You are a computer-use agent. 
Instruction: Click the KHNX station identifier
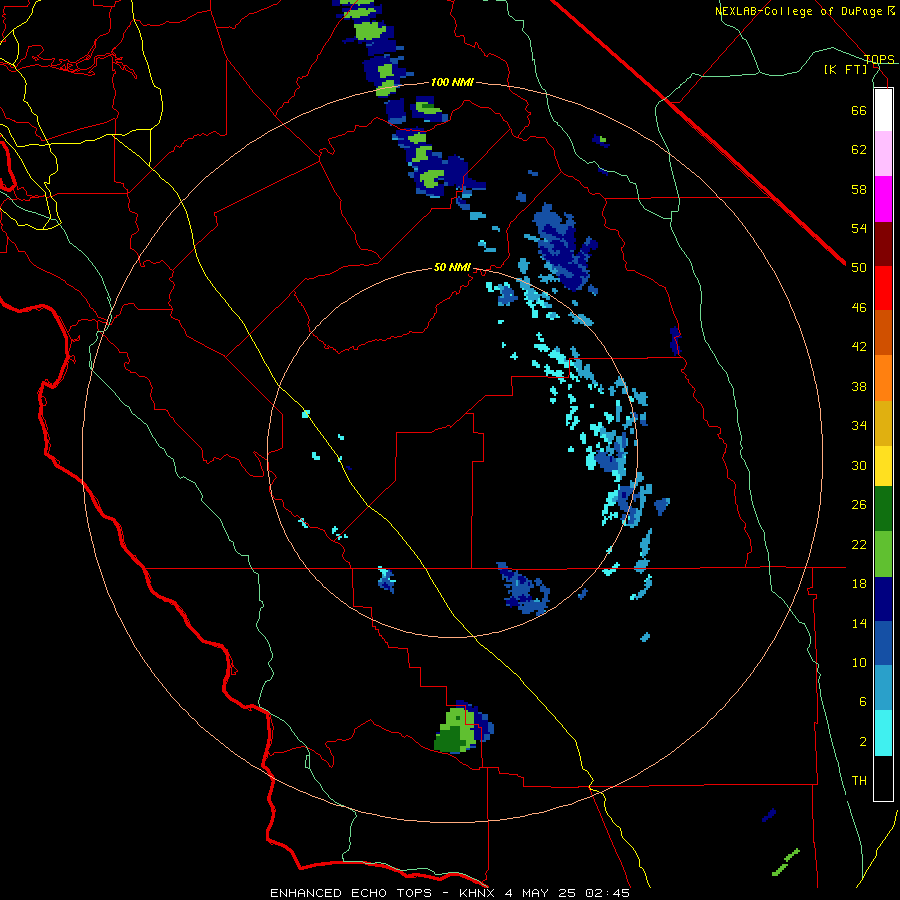(478, 893)
